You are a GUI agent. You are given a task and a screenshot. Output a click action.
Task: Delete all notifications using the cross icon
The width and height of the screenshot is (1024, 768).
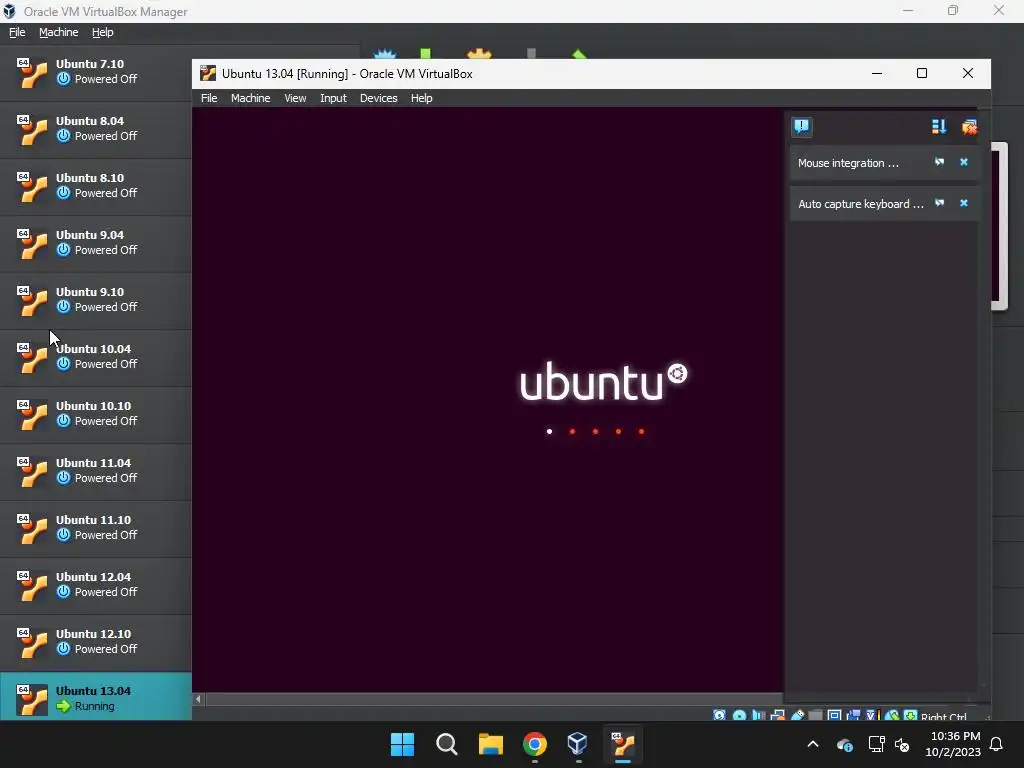click(x=969, y=127)
